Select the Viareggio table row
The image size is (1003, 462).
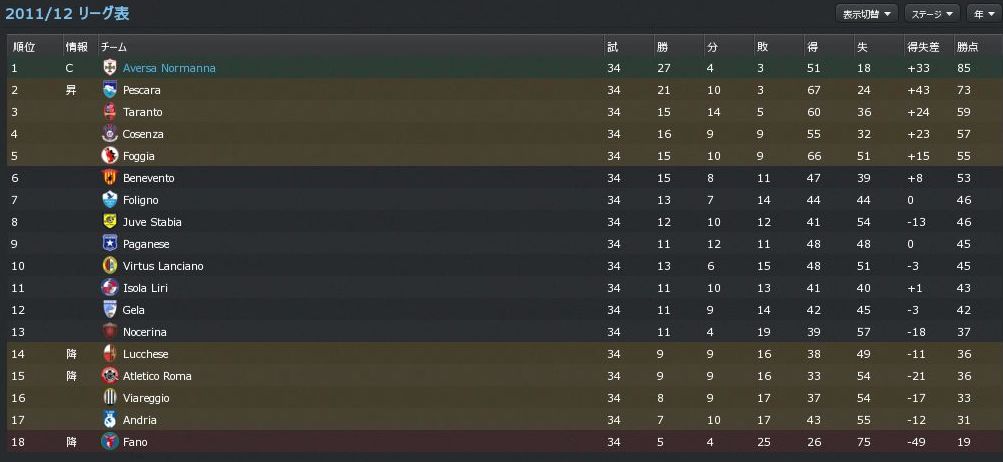tap(500, 398)
